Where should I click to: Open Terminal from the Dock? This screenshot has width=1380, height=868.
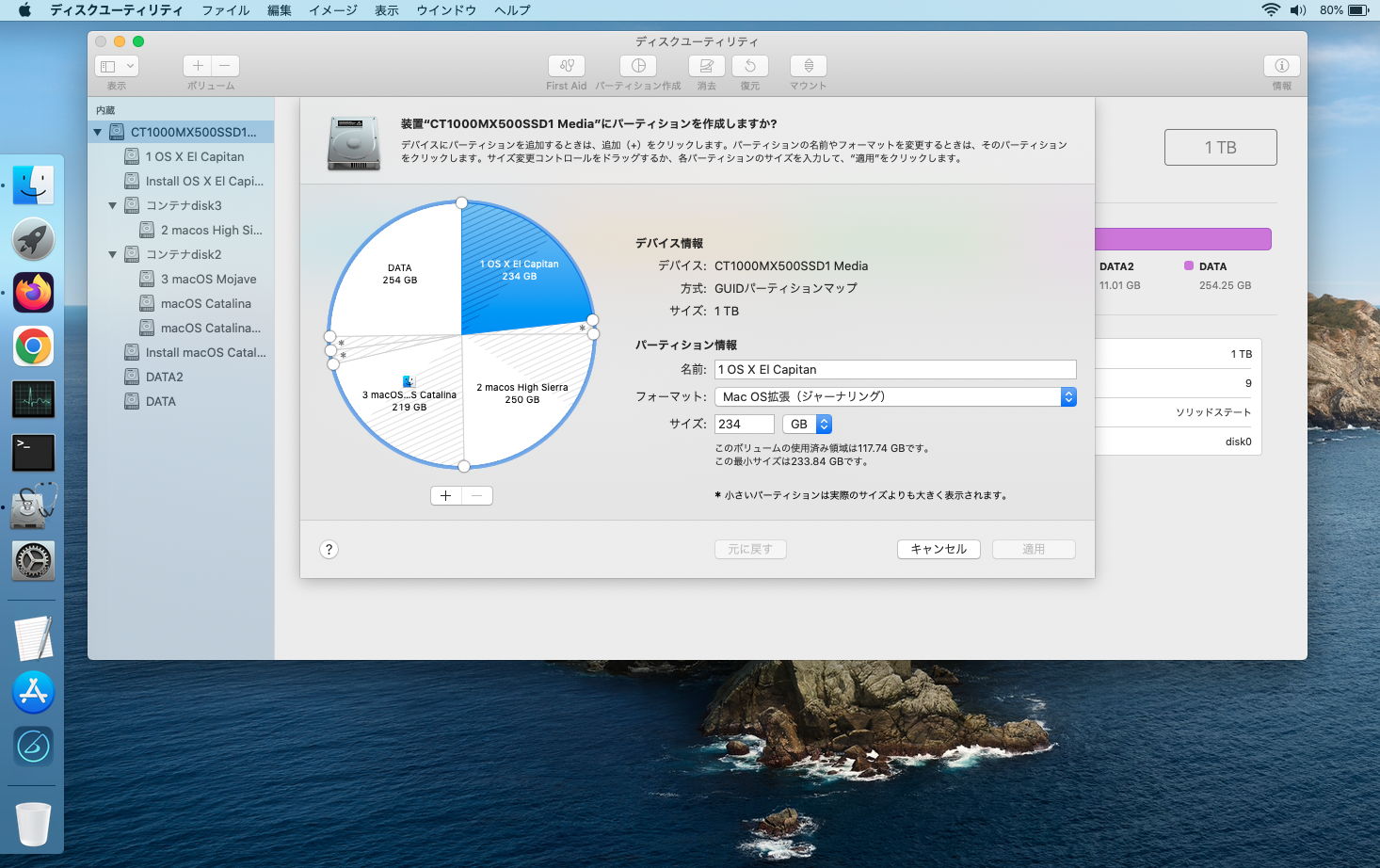(x=33, y=453)
